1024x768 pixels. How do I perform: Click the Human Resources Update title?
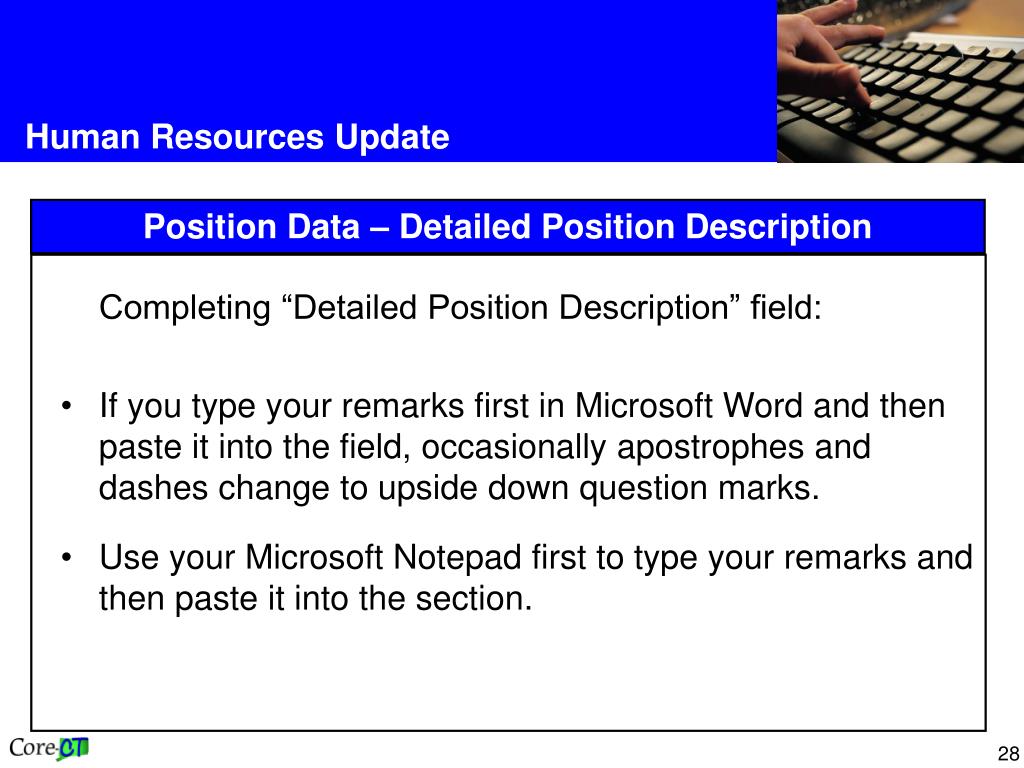click(x=237, y=137)
